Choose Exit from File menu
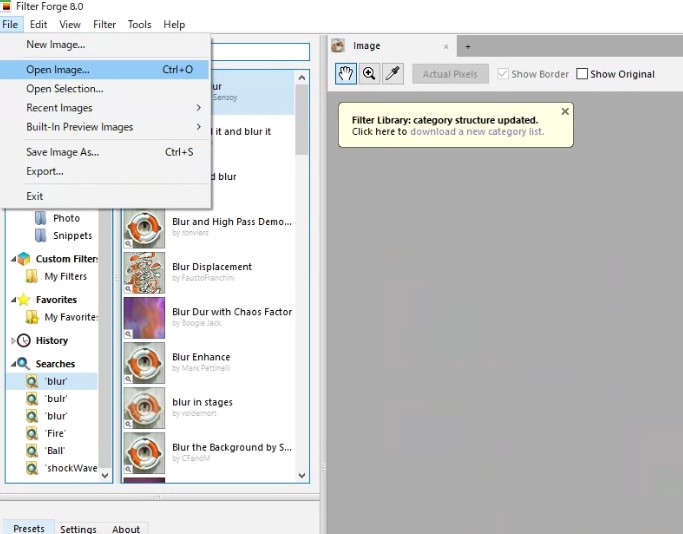The image size is (683, 534). [x=105, y=196]
